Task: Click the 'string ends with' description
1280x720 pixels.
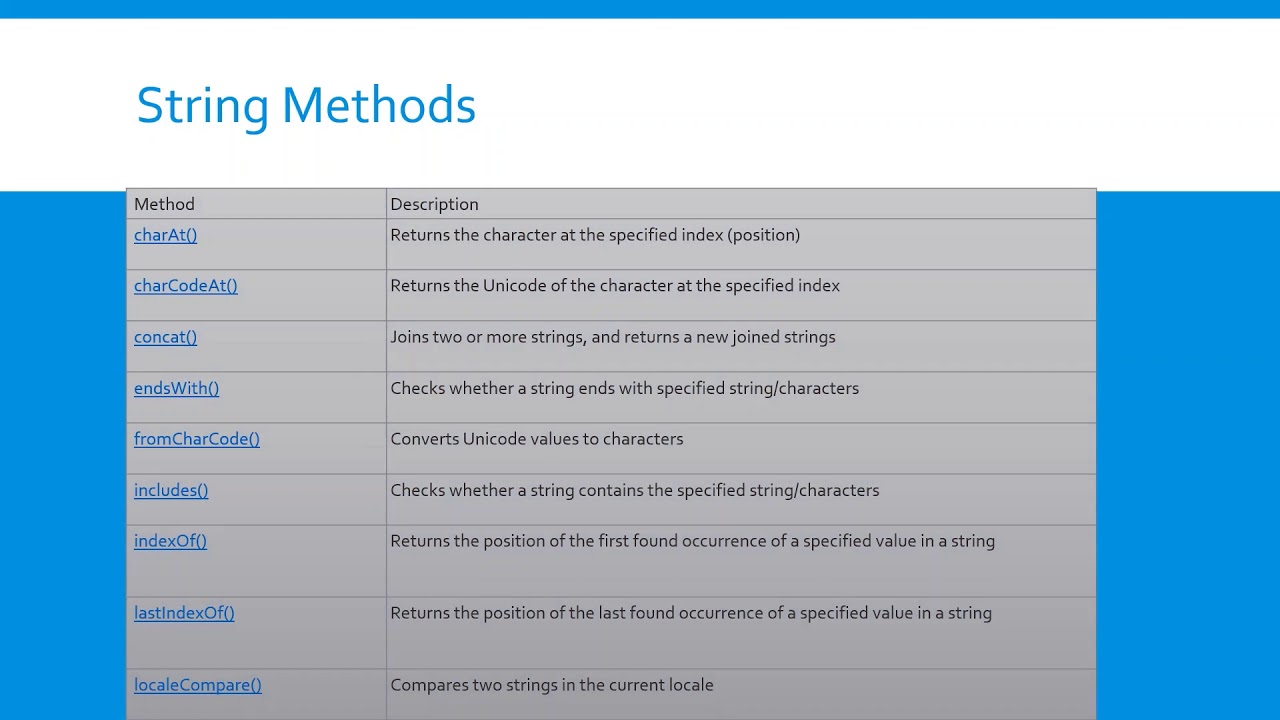Action: (624, 388)
